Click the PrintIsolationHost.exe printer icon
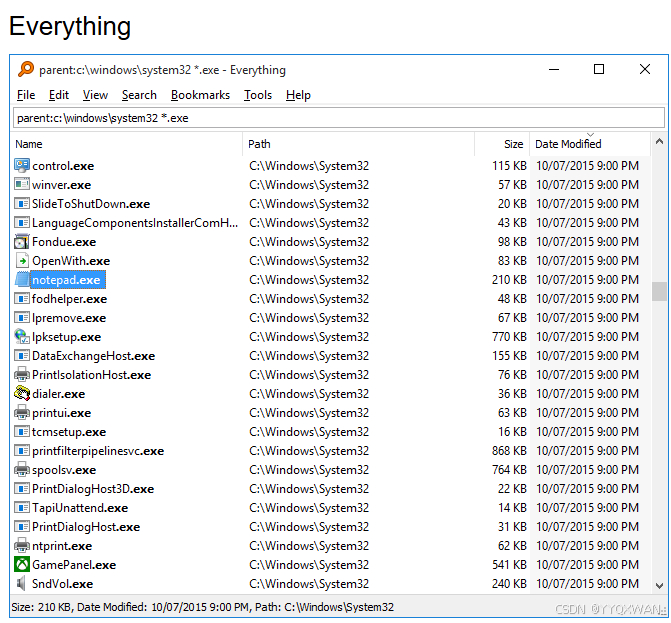This screenshot has height=623, width=671. [22, 374]
